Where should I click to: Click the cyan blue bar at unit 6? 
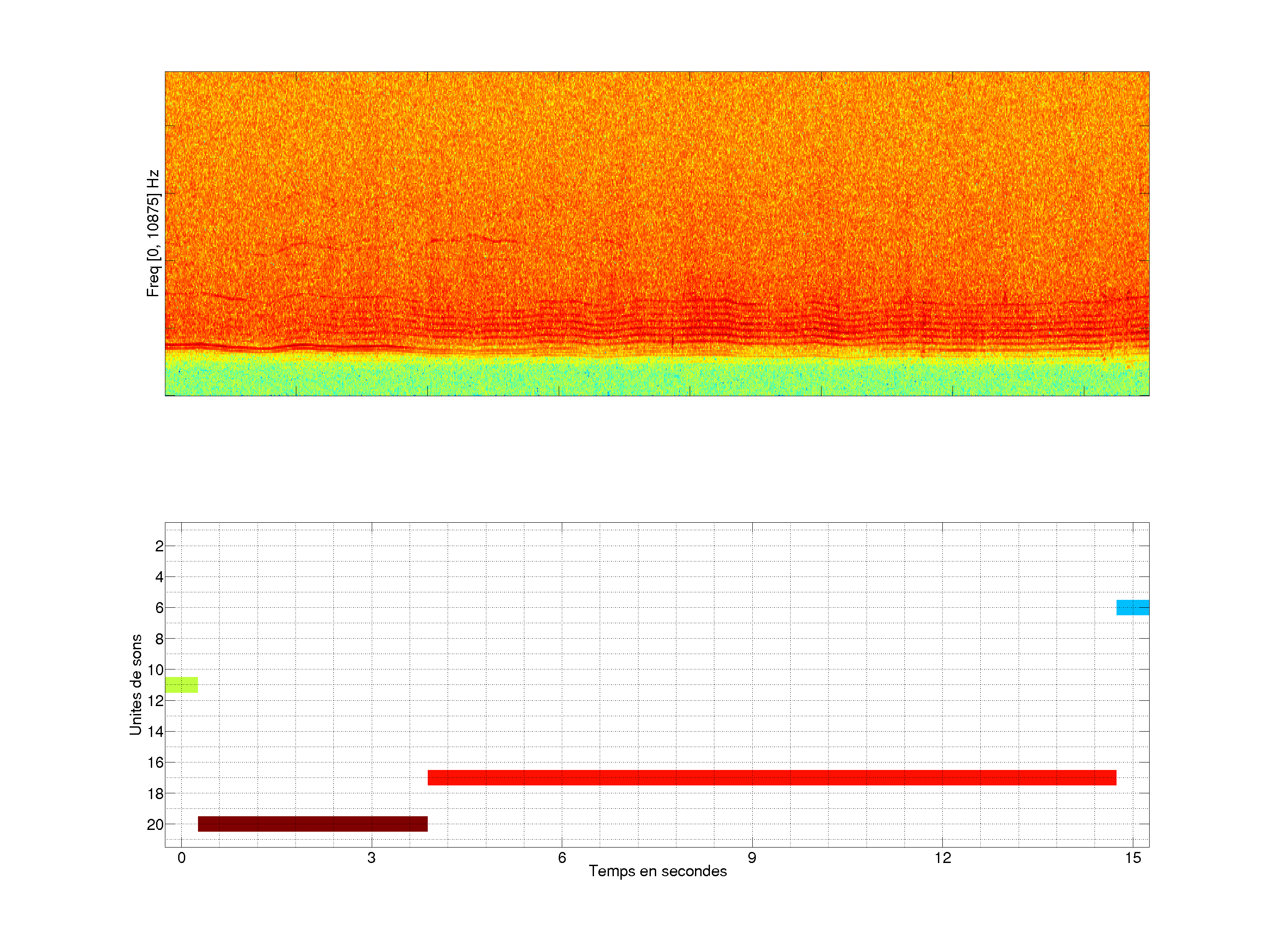click(x=1132, y=607)
